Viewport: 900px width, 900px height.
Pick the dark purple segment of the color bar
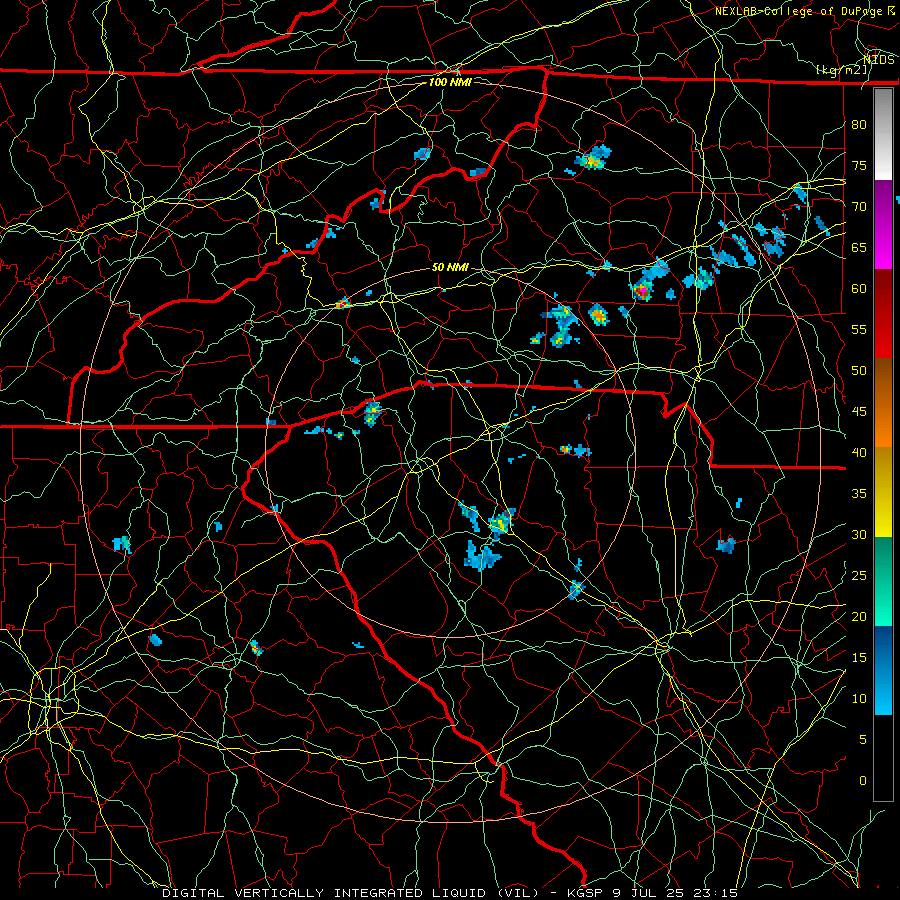pyautogui.click(x=883, y=203)
